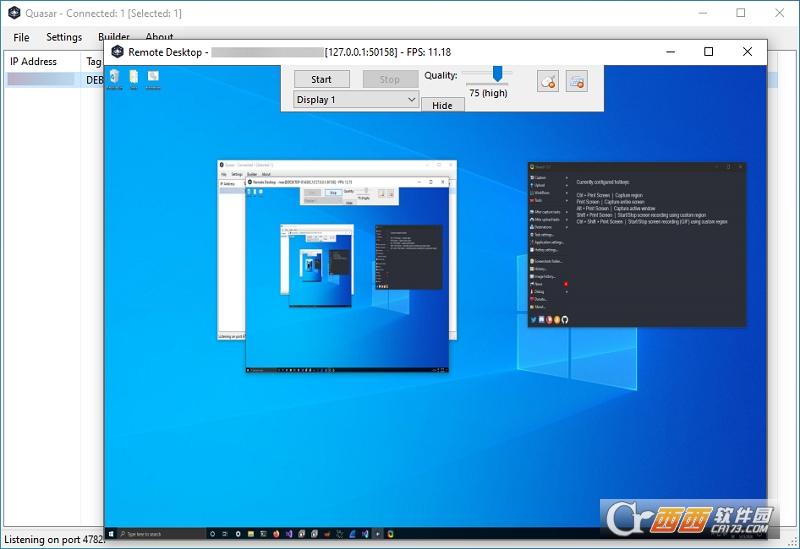The image size is (800, 549).
Task: Open Hotkey settings in ShareX
Action: (544, 250)
